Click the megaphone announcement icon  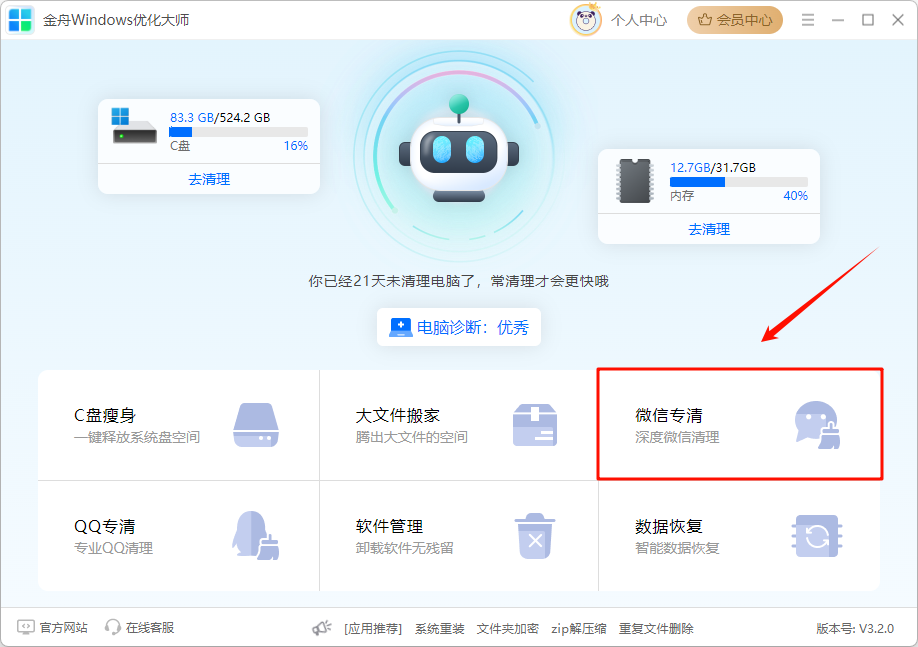321,628
